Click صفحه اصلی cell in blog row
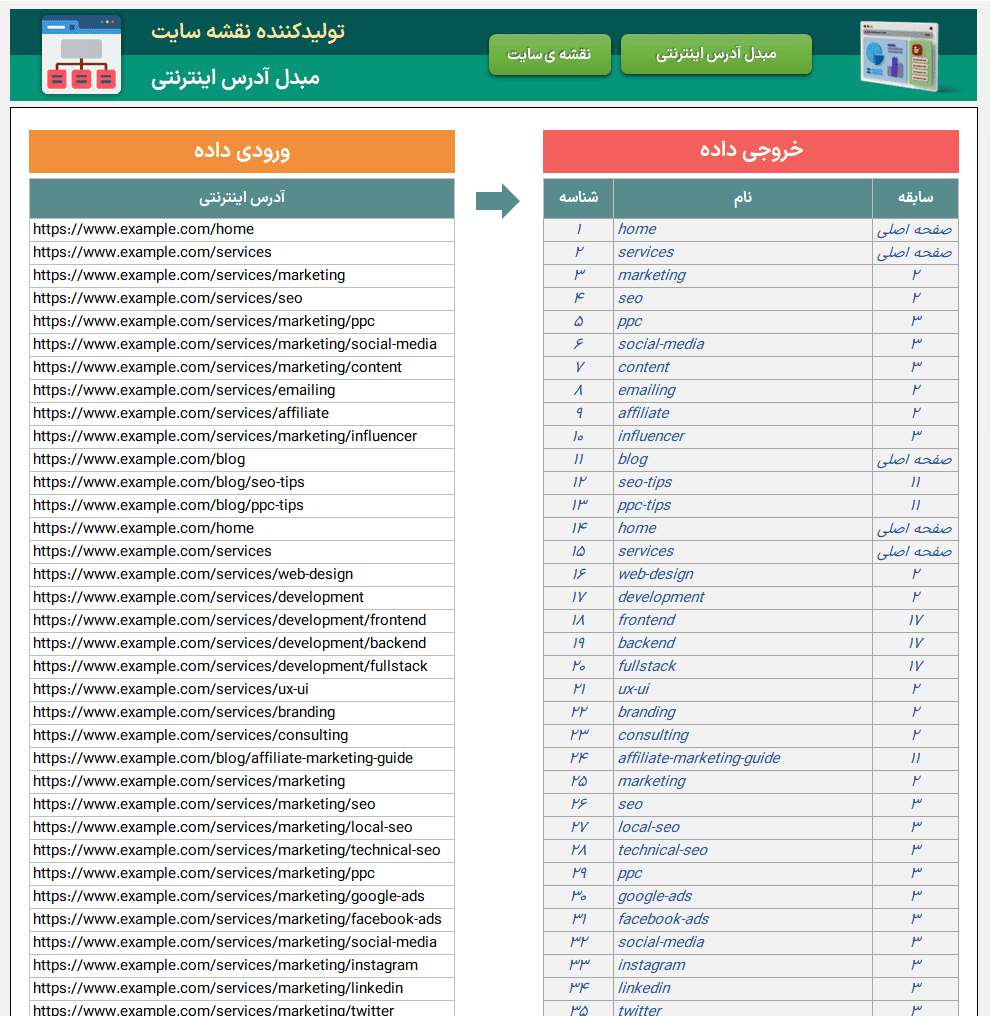The image size is (990, 1016). [x=915, y=459]
